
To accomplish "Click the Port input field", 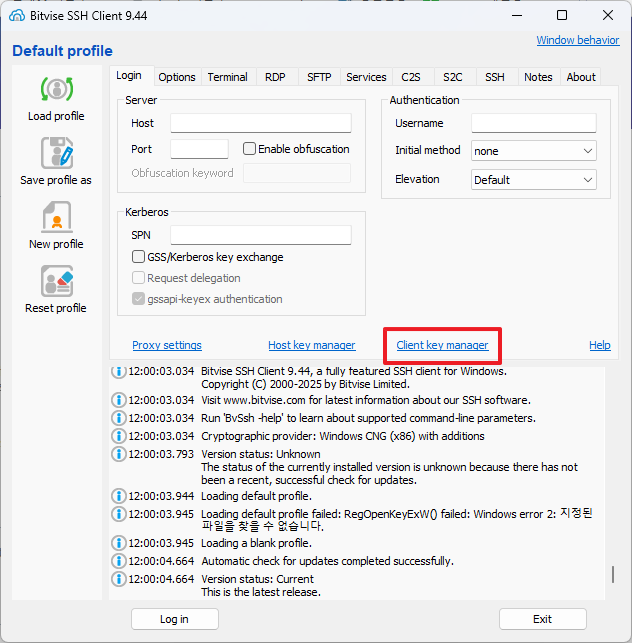I will (x=199, y=149).
